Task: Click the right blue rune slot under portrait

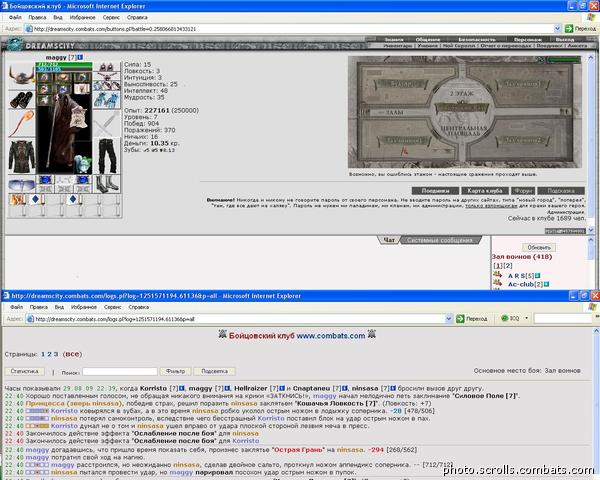Action: click(x=83, y=180)
